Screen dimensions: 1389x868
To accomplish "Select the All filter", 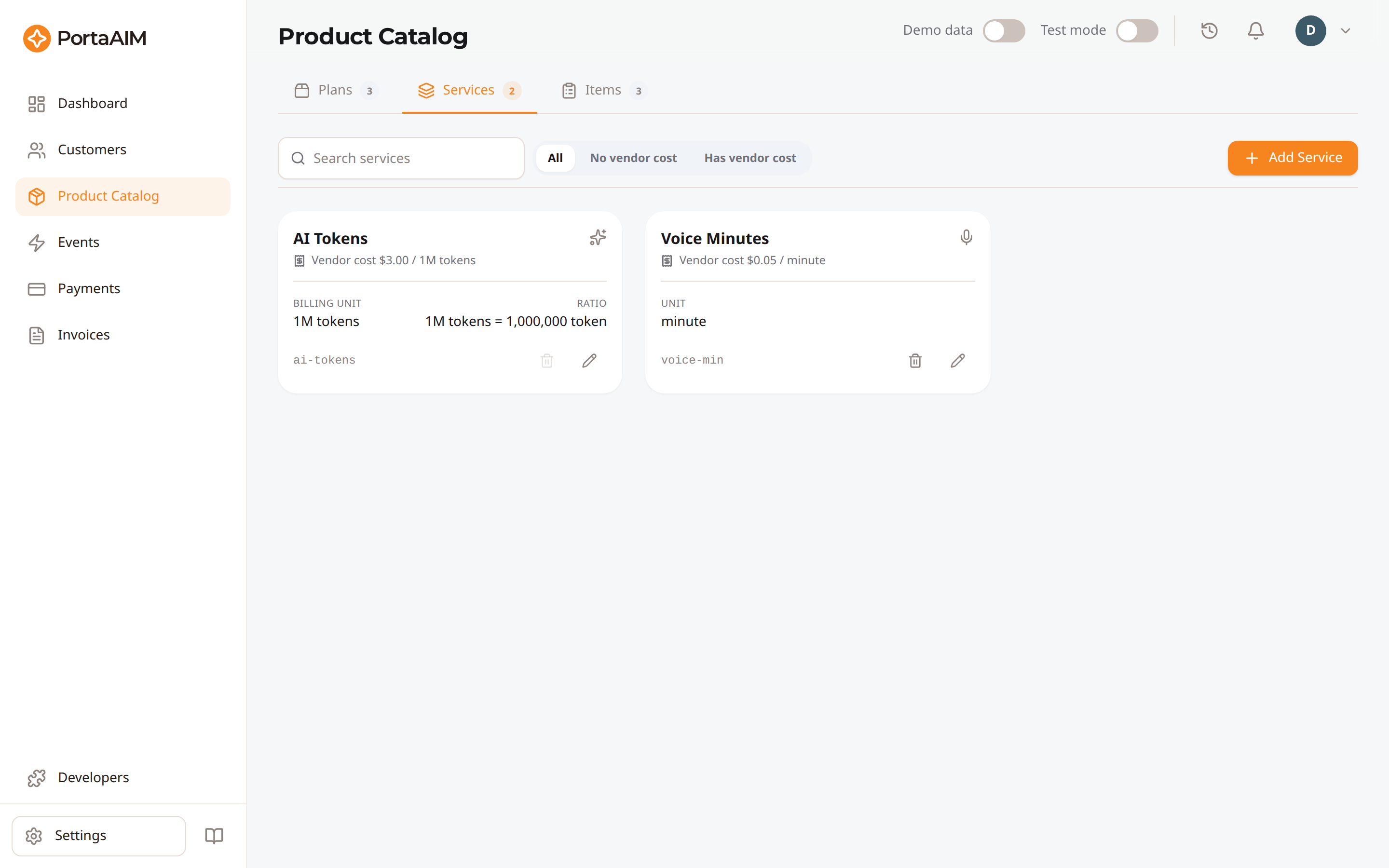I will pyautogui.click(x=555, y=158).
